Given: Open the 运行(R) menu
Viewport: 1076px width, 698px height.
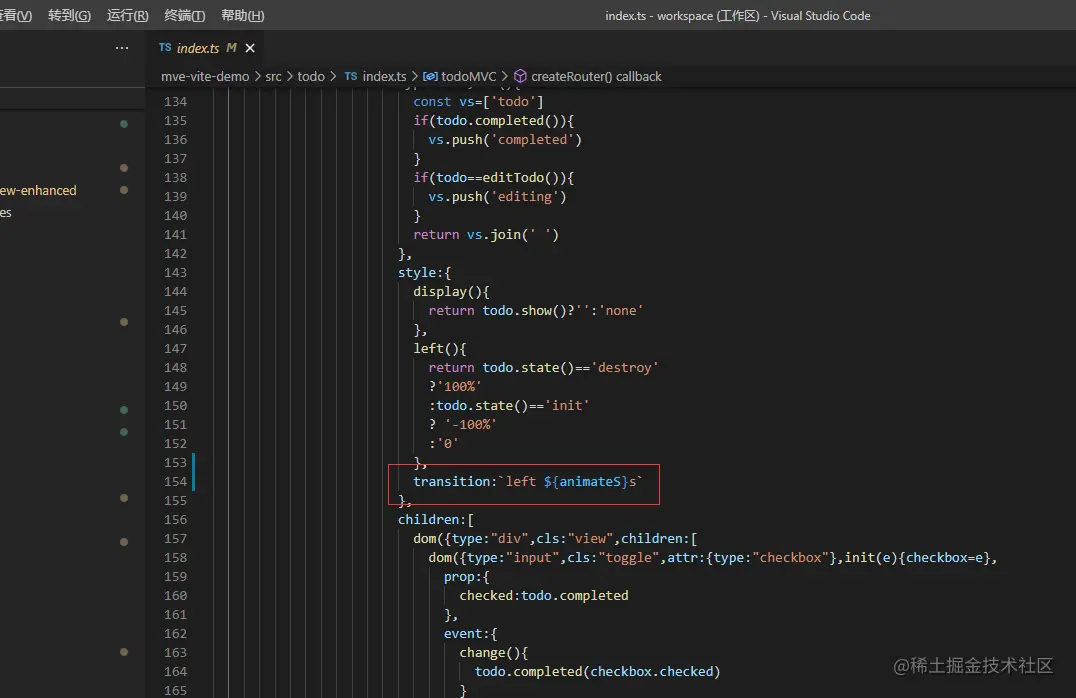Looking at the screenshot, I should pos(128,15).
